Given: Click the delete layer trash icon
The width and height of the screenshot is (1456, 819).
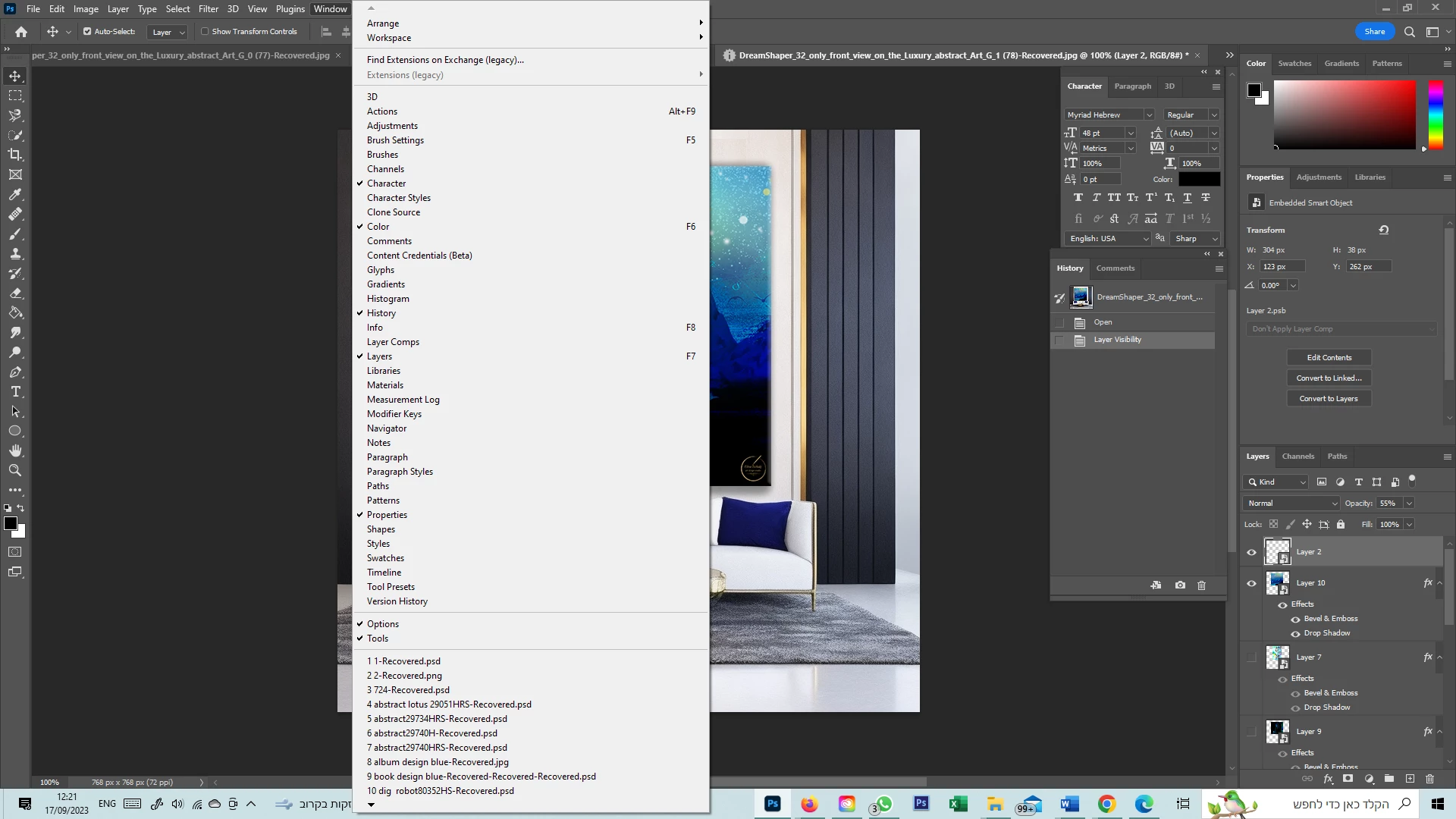Looking at the screenshot, I should (x=1429, y=779).
